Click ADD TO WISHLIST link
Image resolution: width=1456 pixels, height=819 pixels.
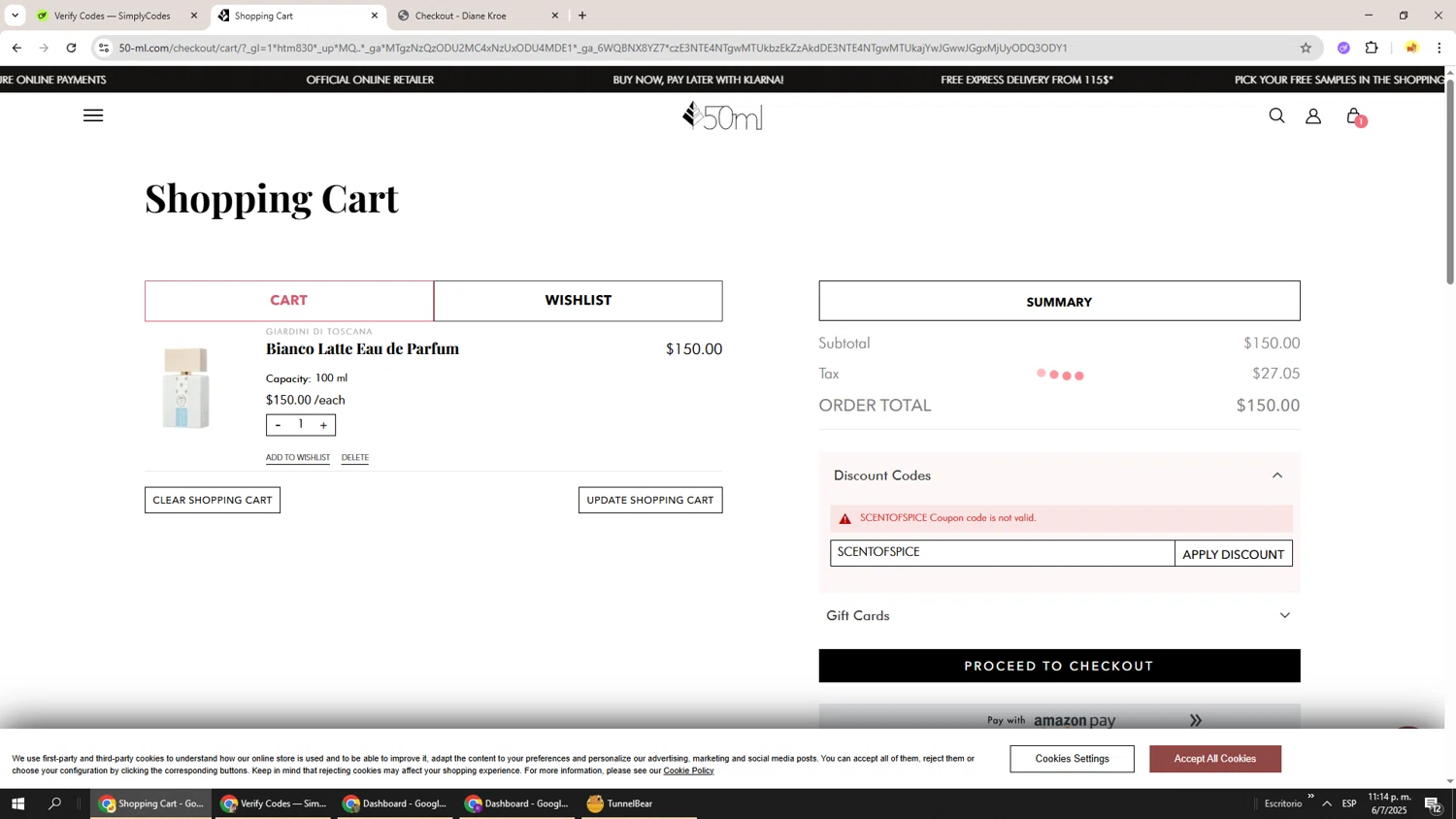[x=298, y=457]
